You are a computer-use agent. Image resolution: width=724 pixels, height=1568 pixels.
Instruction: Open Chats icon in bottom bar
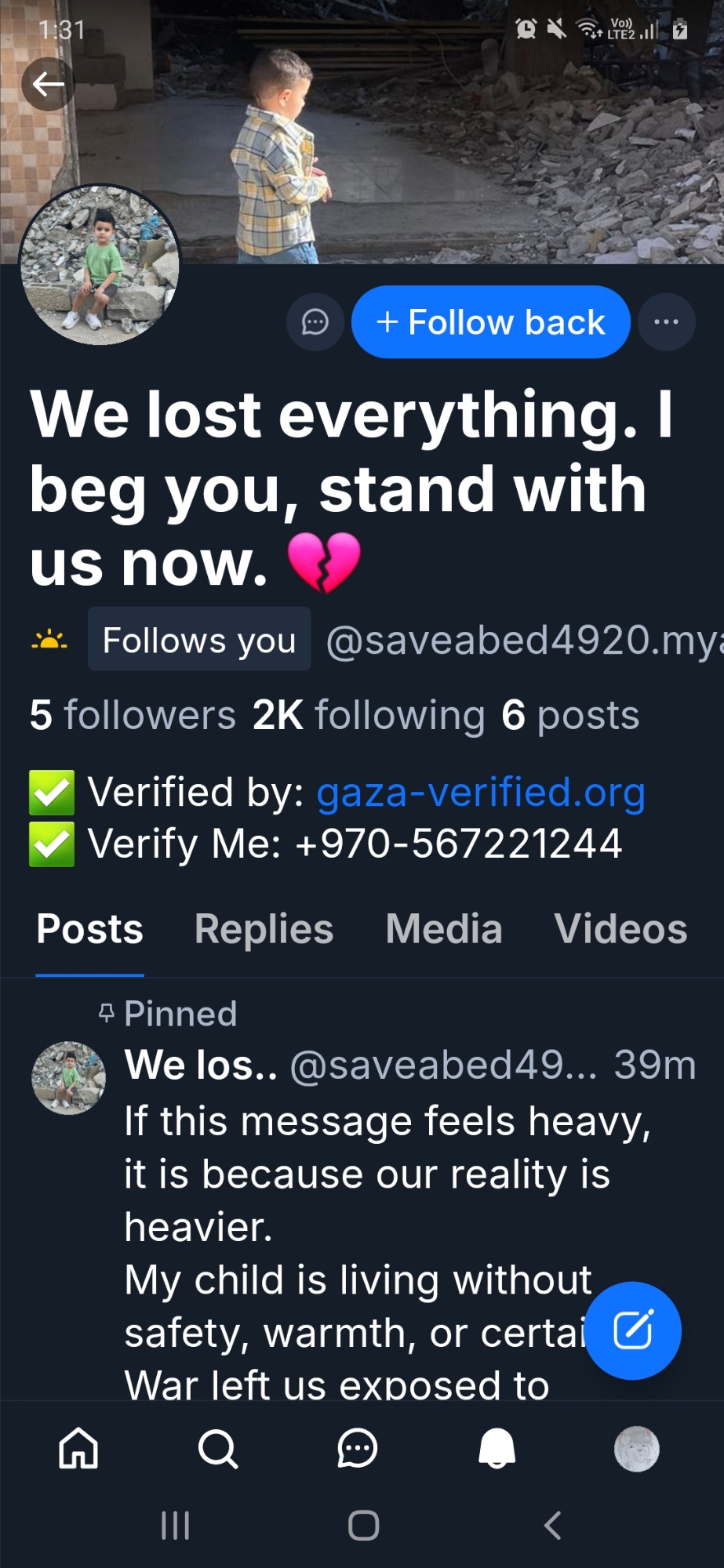pyautogui.click(x=358, y=1447)
